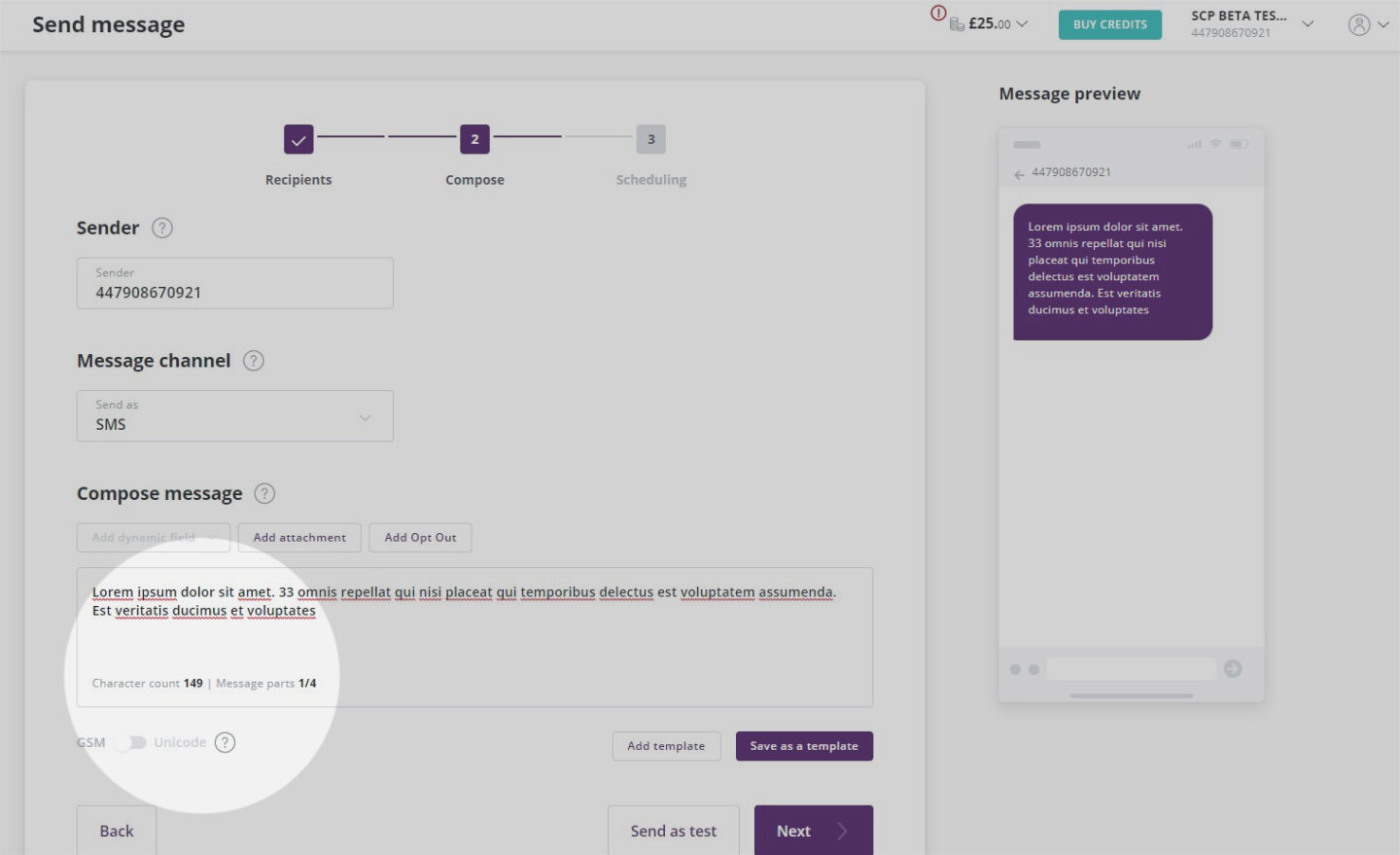The image size is (1400, 855).
Task: Open the Send as SMS dropdown
Action: coord(234,415)
